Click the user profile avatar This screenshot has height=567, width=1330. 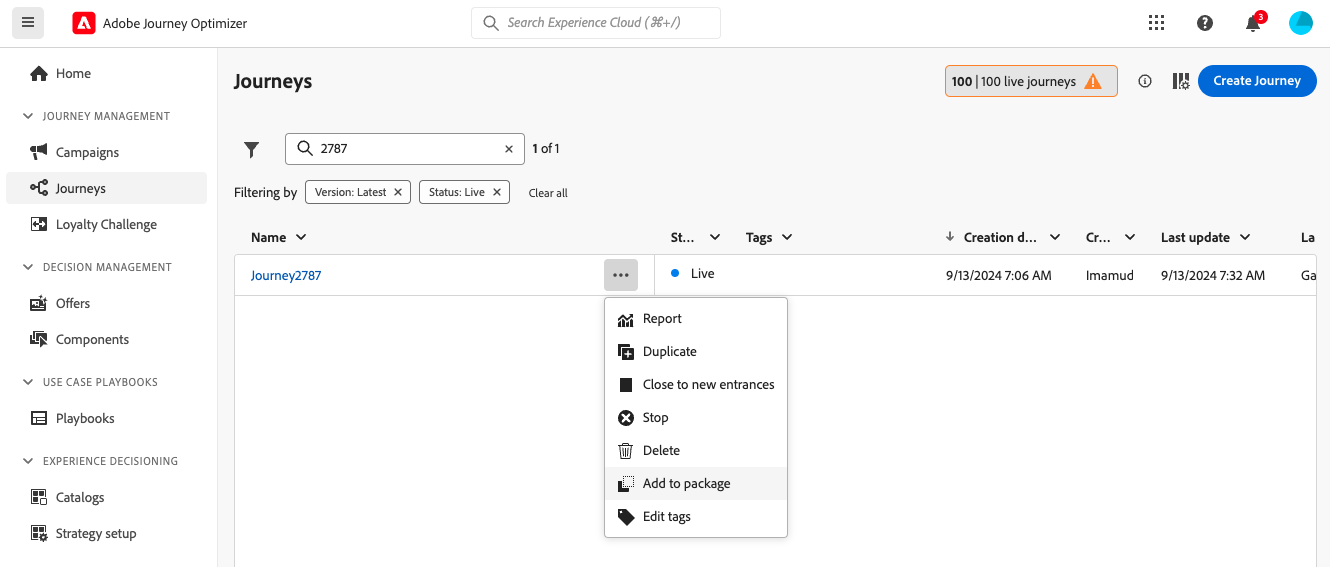pos(1301,23)
